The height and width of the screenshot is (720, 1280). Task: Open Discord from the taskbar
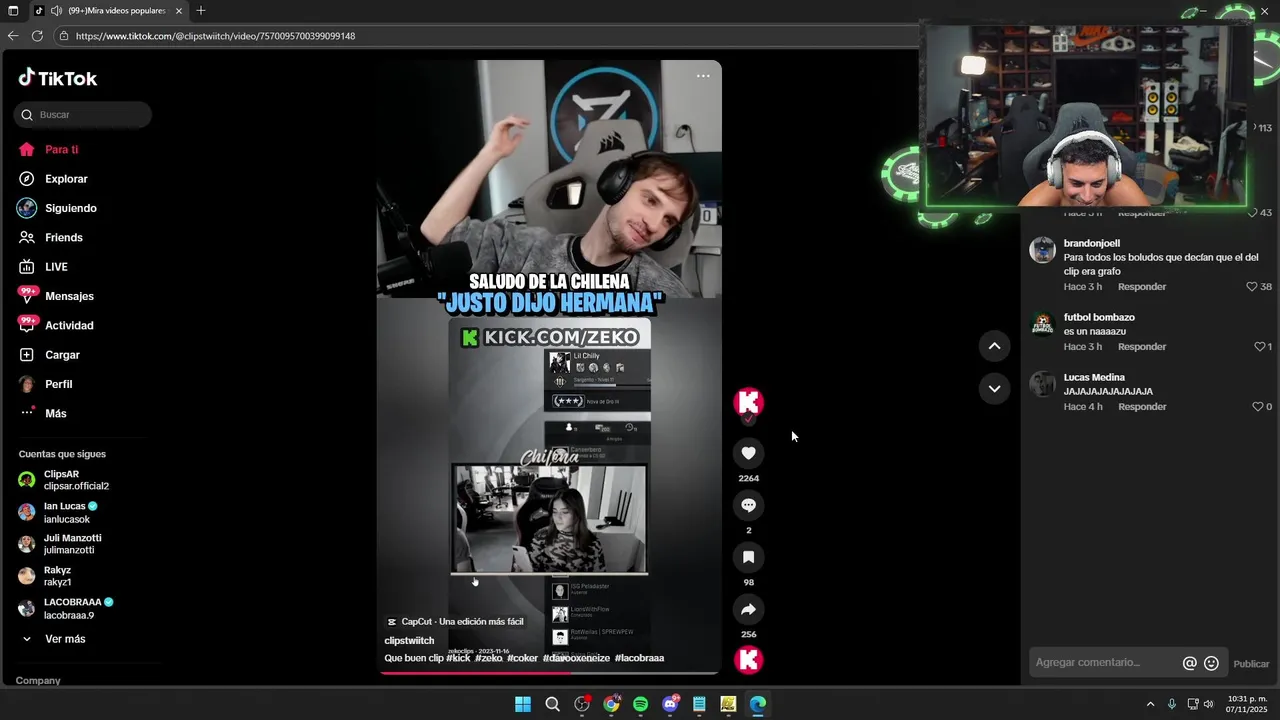pyautogui.click(x=670, y=704)
